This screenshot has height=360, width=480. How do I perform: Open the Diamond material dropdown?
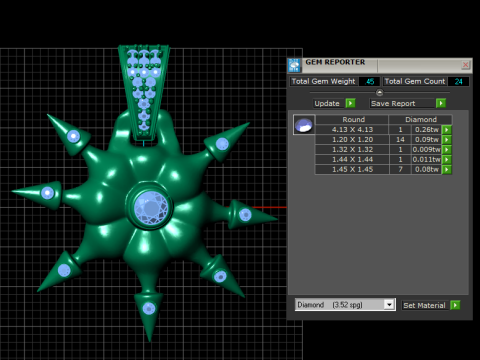[x=389, y=305]
